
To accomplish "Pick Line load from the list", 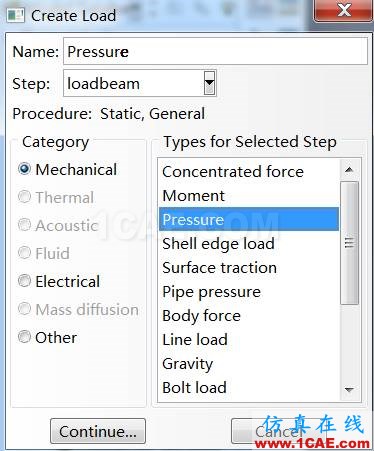I will [x=249, y=339].
